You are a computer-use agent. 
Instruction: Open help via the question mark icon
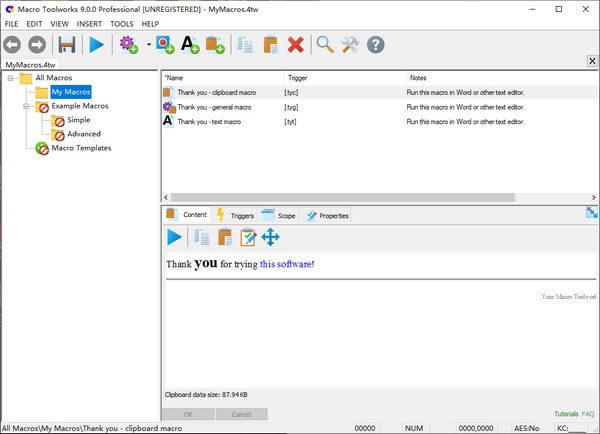(x=376, y=44)
